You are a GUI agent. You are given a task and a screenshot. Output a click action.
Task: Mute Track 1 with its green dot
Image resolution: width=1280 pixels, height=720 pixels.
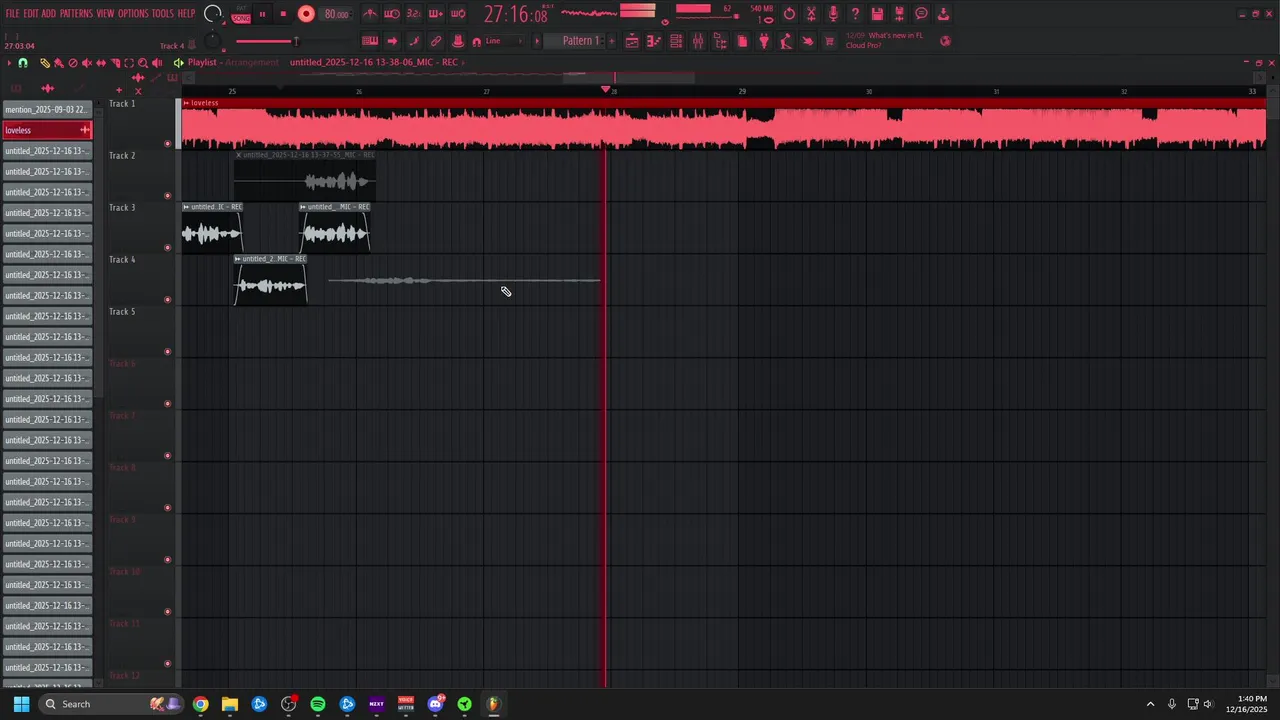click(167, 144)
